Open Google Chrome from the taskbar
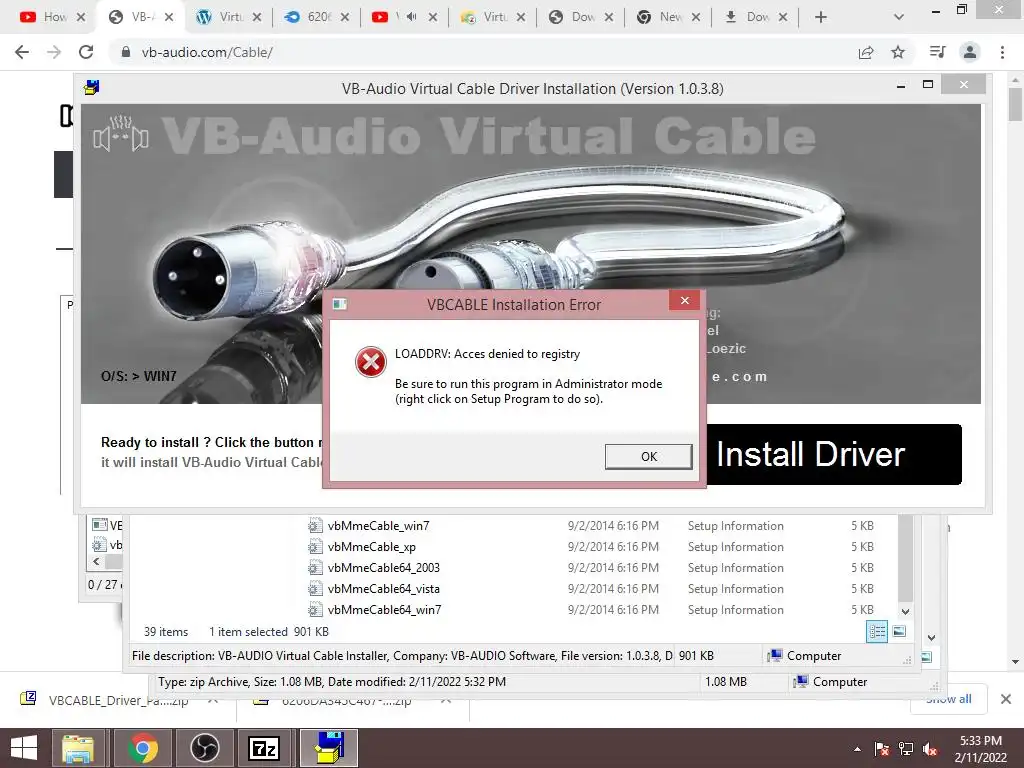This screenshot has height=768, width=1024. [142, 748]
